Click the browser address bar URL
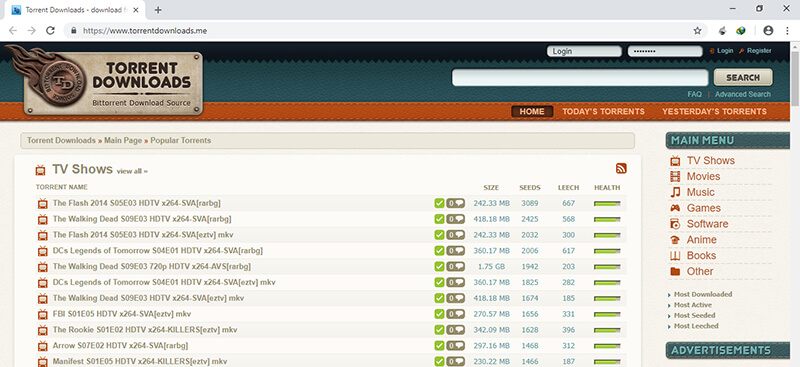The height and width of the screenshot is (367, 800). click(x=145, y=31)
